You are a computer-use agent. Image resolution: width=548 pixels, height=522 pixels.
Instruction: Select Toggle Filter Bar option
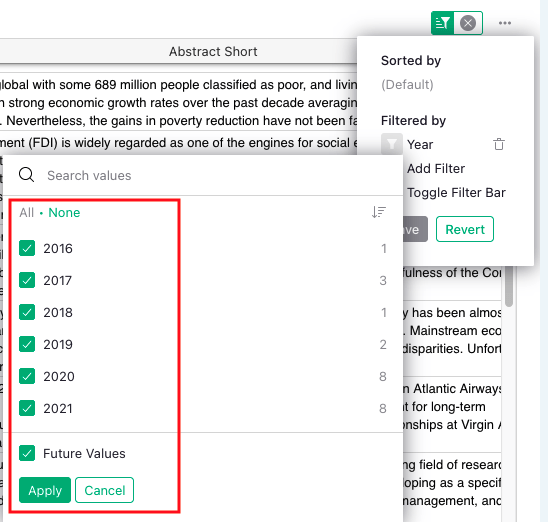(456, 193)
